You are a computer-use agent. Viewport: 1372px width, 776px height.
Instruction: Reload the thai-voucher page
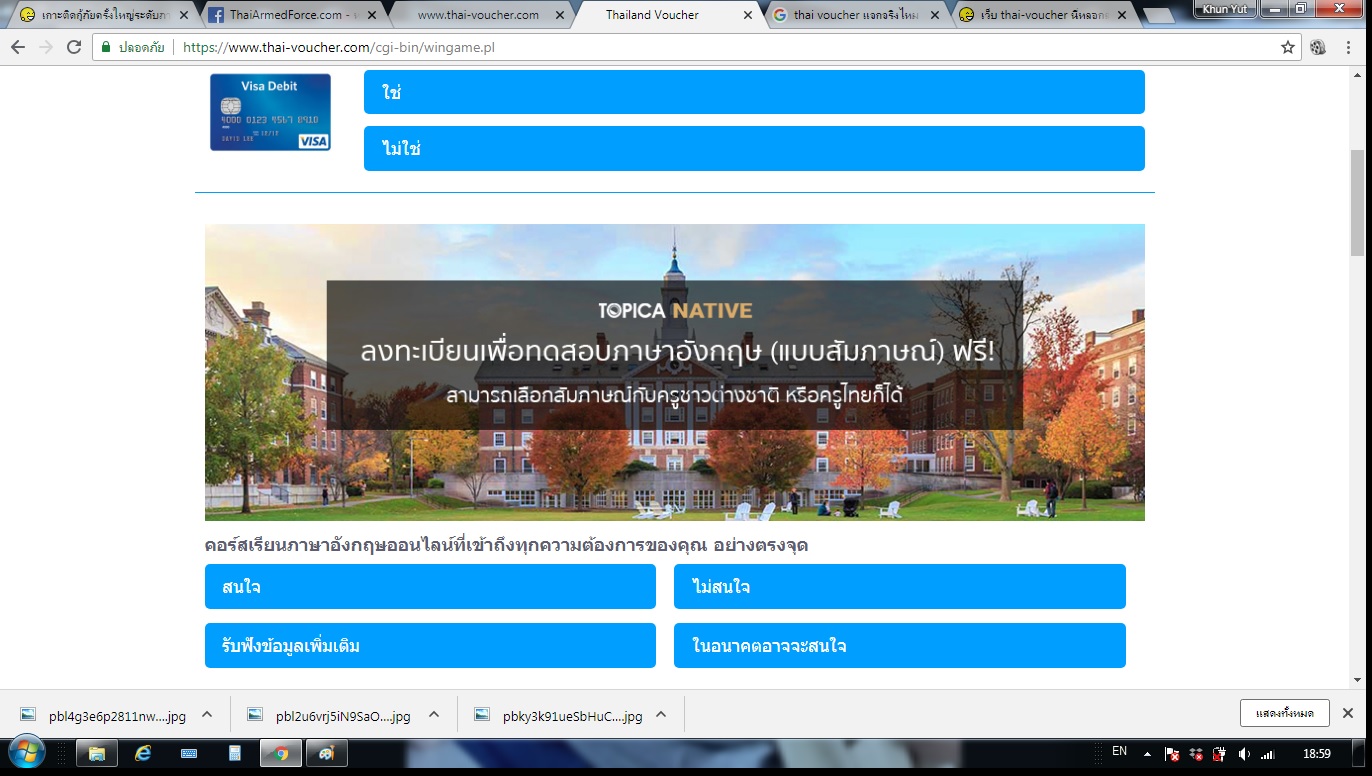click(74, 47)
